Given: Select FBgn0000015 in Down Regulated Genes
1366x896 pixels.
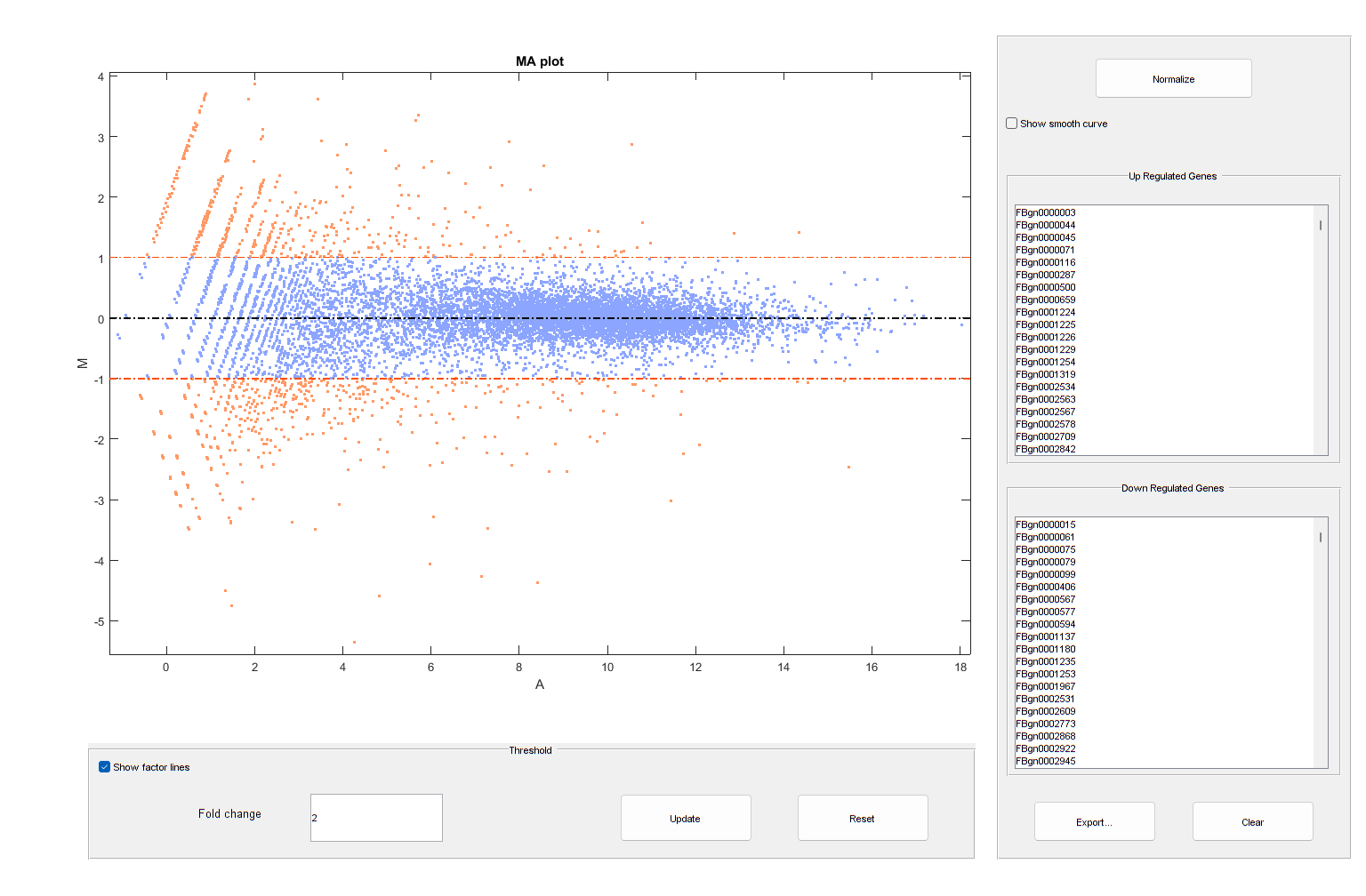Looking at the screenshot, I should coord(1046,524).
